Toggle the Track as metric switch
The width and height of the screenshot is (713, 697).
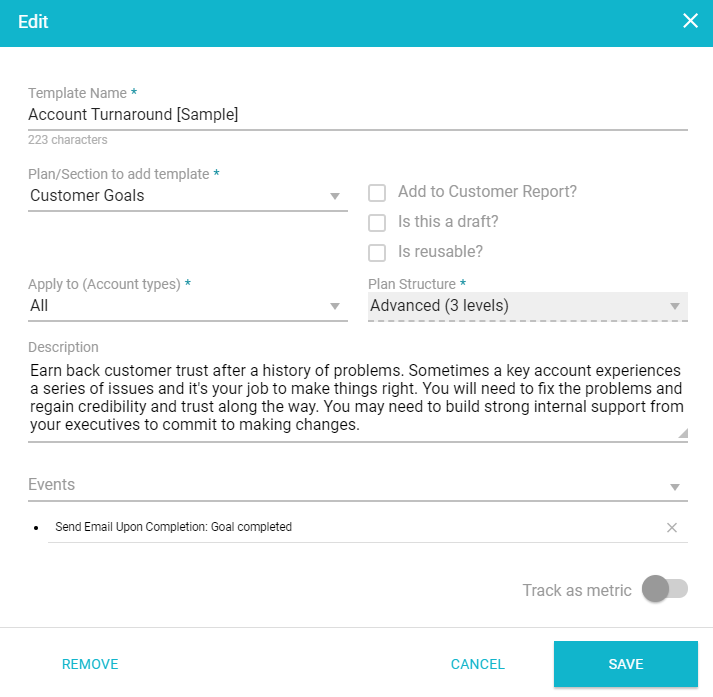(665, 589)
